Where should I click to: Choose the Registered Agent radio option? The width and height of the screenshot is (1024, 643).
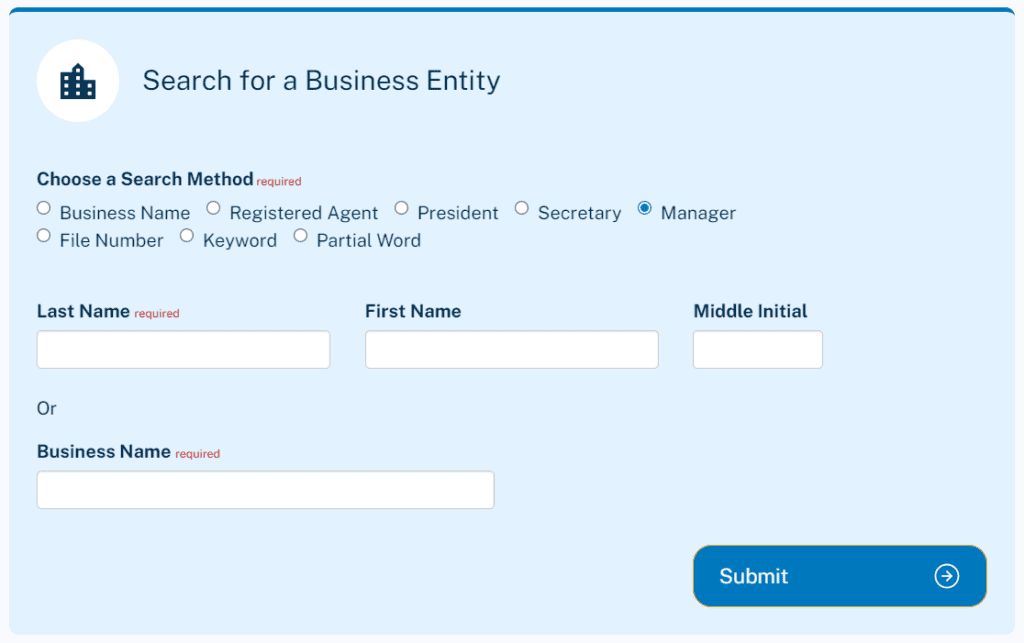[x=213, y=208]
